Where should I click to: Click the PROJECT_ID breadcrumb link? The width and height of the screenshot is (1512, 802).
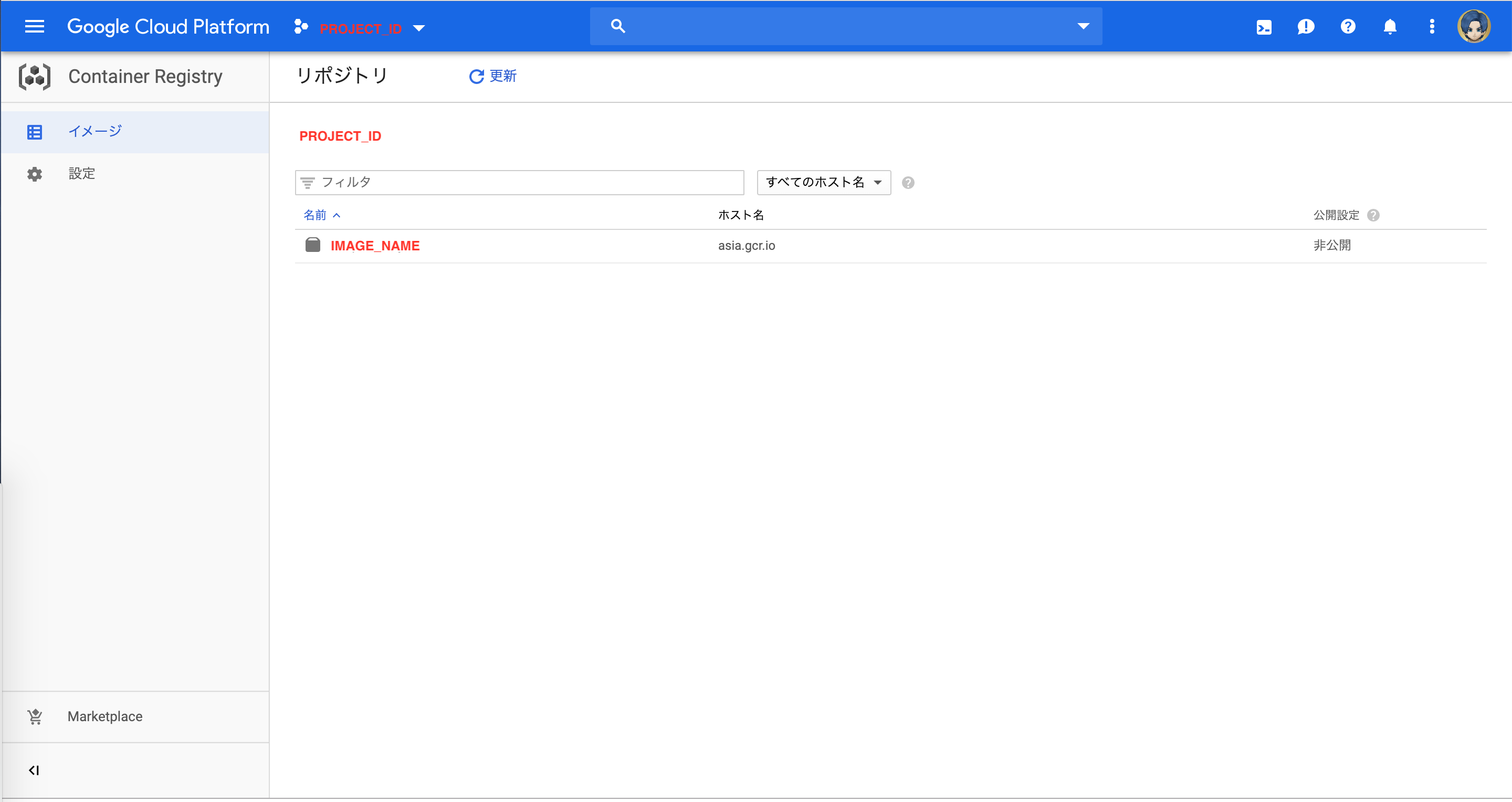(340, 136)
